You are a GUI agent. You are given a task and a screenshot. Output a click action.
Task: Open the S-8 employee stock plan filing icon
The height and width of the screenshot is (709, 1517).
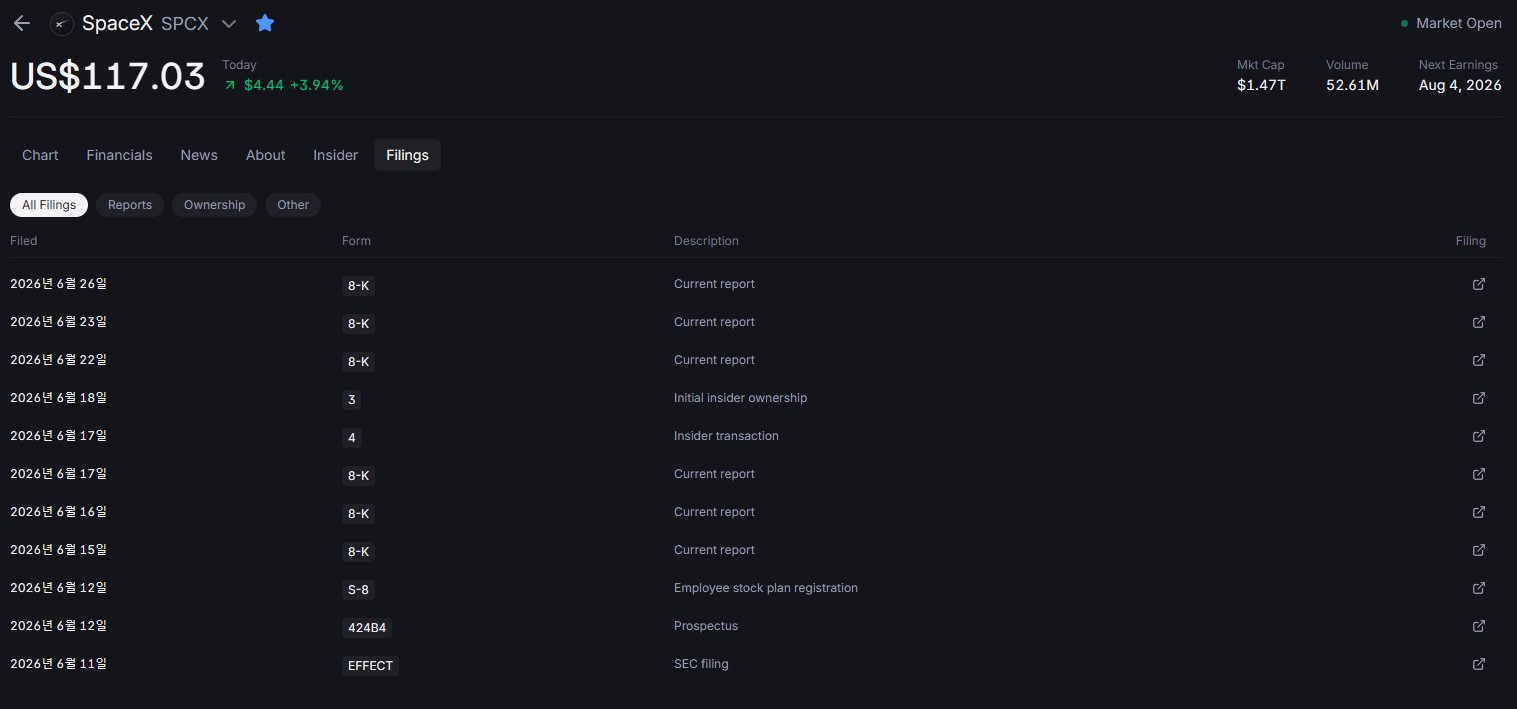[x=1479, y=588]
